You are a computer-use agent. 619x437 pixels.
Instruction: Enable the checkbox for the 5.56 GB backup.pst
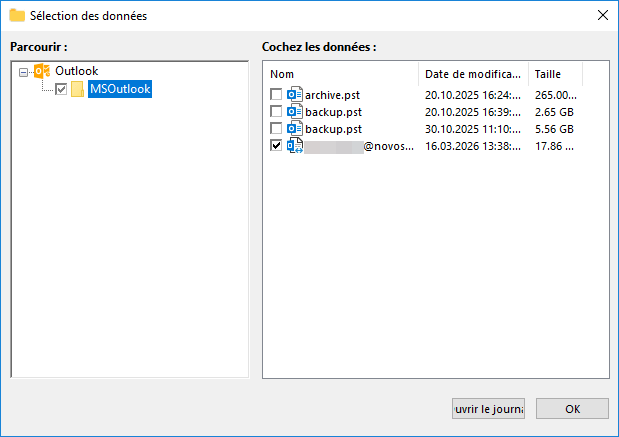coord(277,129)
